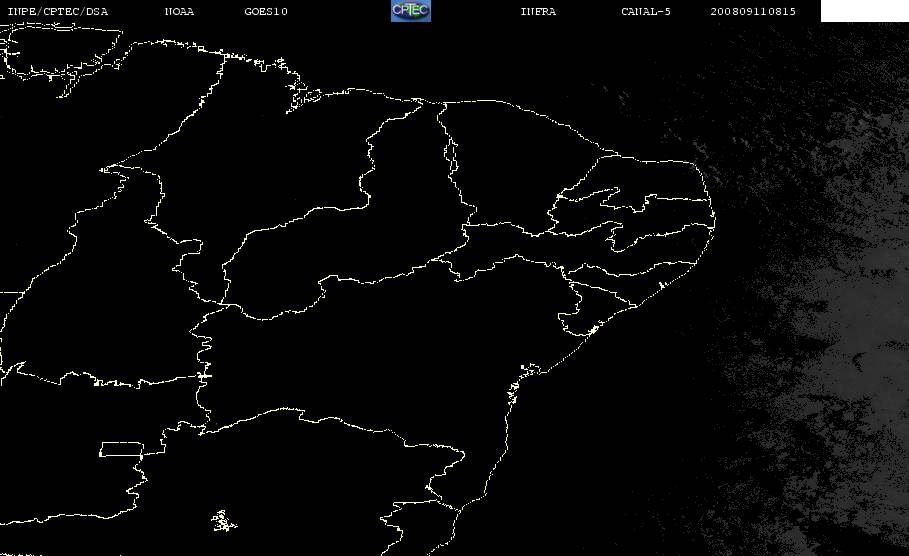Click the CPTEC logo in header
Screen dimensions: 909x556
click(x=411, y=10)
